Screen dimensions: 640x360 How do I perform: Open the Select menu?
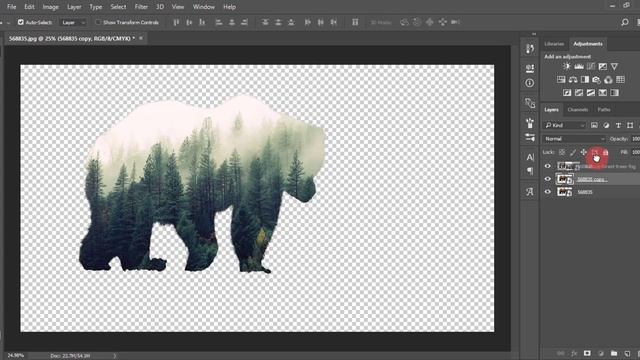pyautogui.click(x=118, y=7)
